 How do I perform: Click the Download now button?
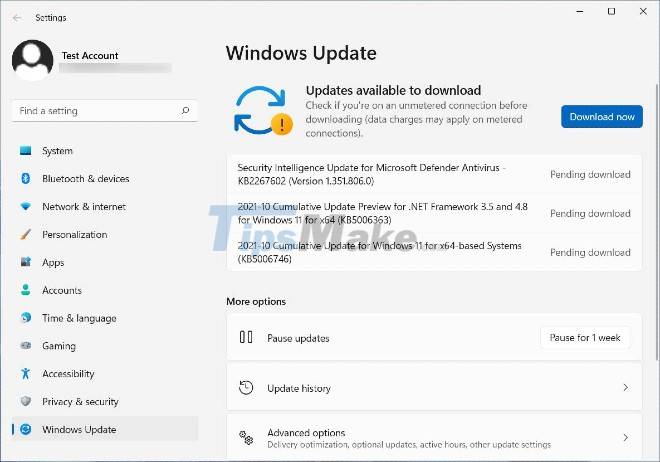(x=601, y=117)
